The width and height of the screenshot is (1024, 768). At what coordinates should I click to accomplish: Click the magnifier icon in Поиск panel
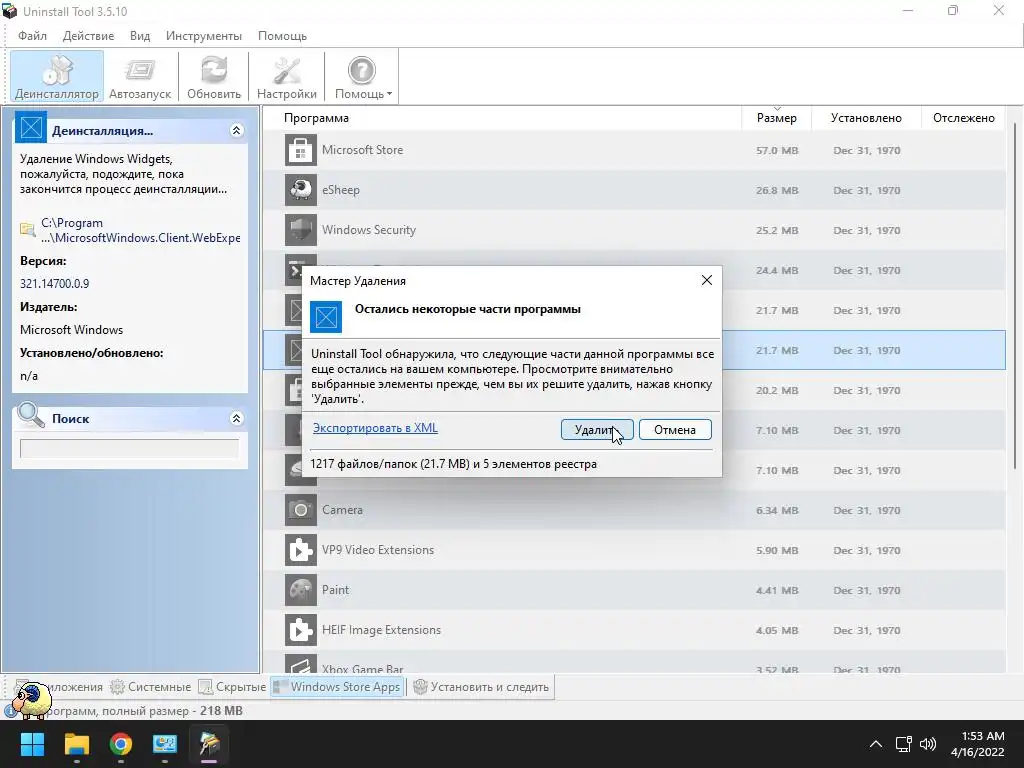coord(31,416)
